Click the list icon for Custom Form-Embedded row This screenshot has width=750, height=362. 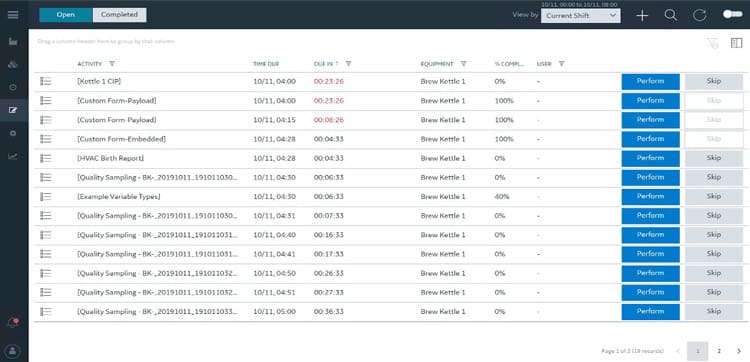pyautogui.click(x=46, y=139)
